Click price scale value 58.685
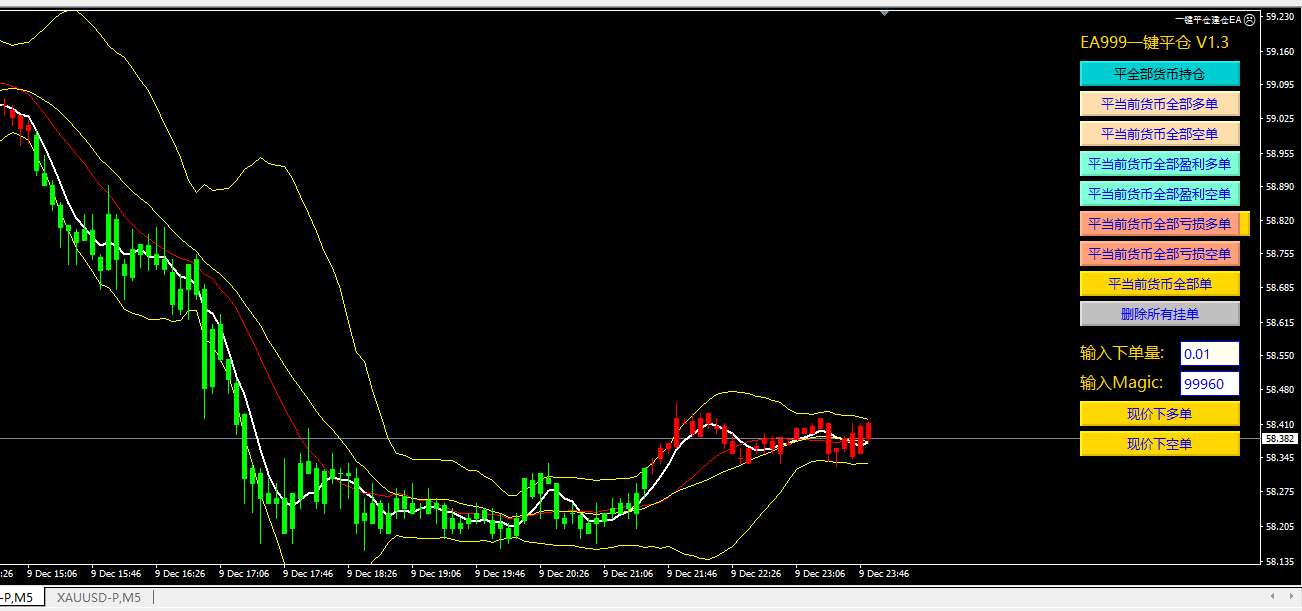 point(1280,288)
